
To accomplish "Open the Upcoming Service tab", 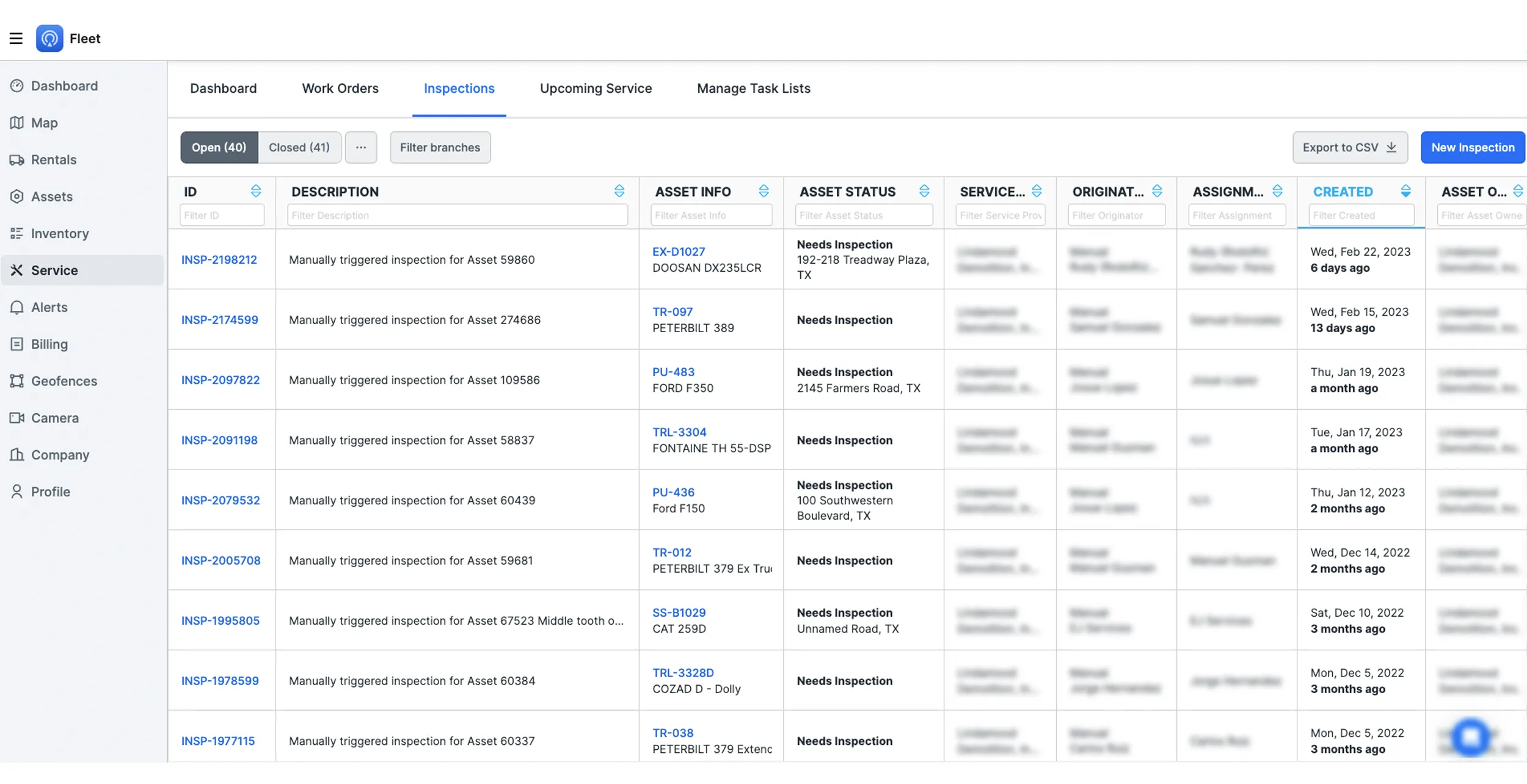I will click(x=595, y=89).
